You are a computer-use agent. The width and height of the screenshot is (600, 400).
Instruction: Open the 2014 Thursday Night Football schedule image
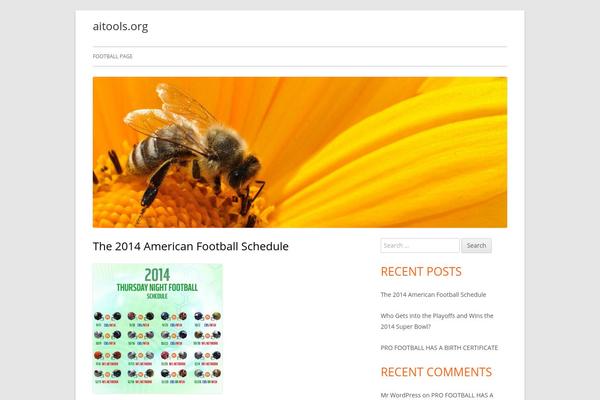point(158,328)
